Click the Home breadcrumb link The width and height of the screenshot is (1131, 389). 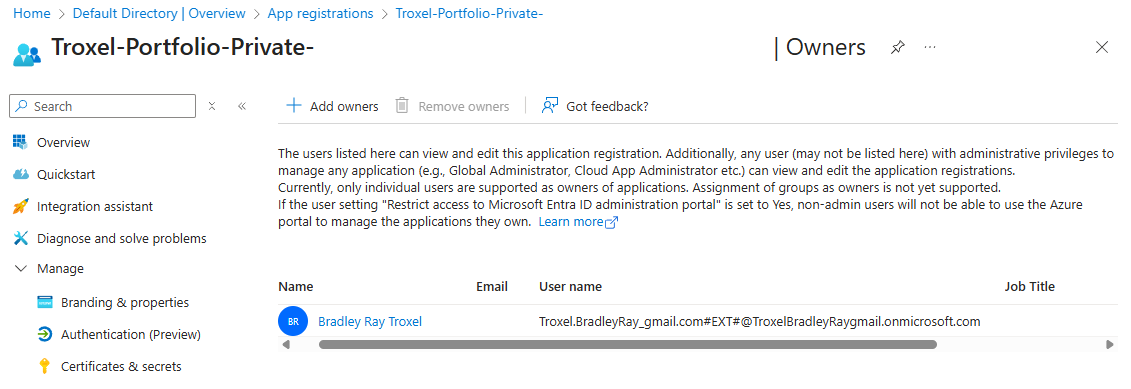click(x=32, y=14)
